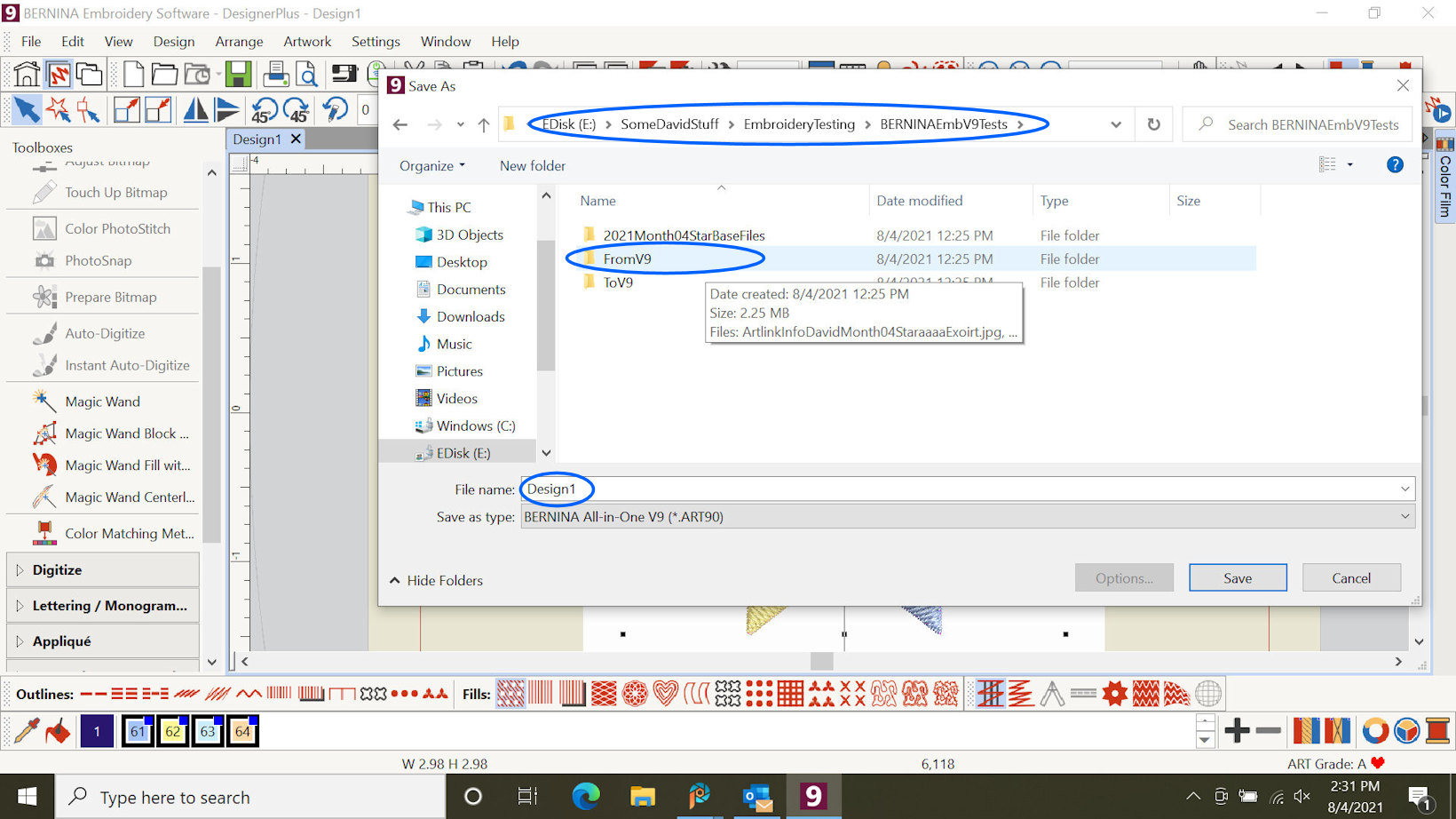Choose the circular ripple fill stitch
The width and height of the screenshot is (1456, 819).
point(635,694)
